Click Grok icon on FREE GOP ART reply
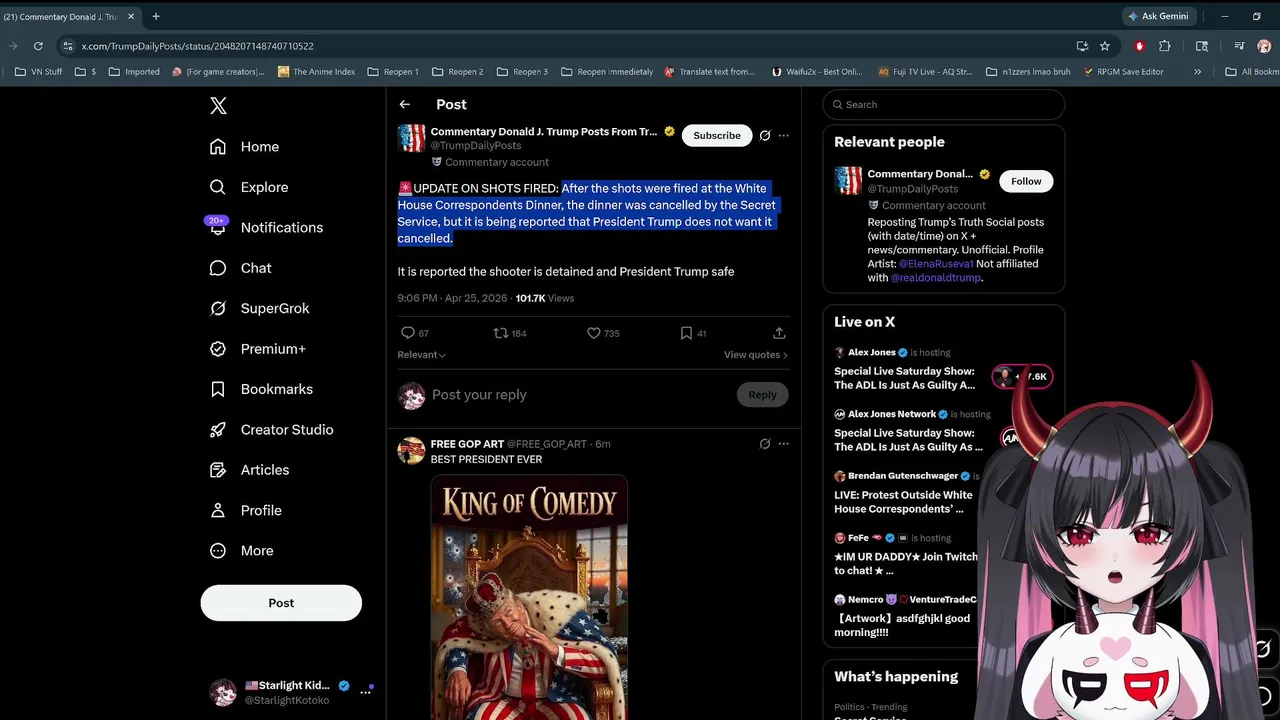 pyautogui.click(x=765, y=444)
